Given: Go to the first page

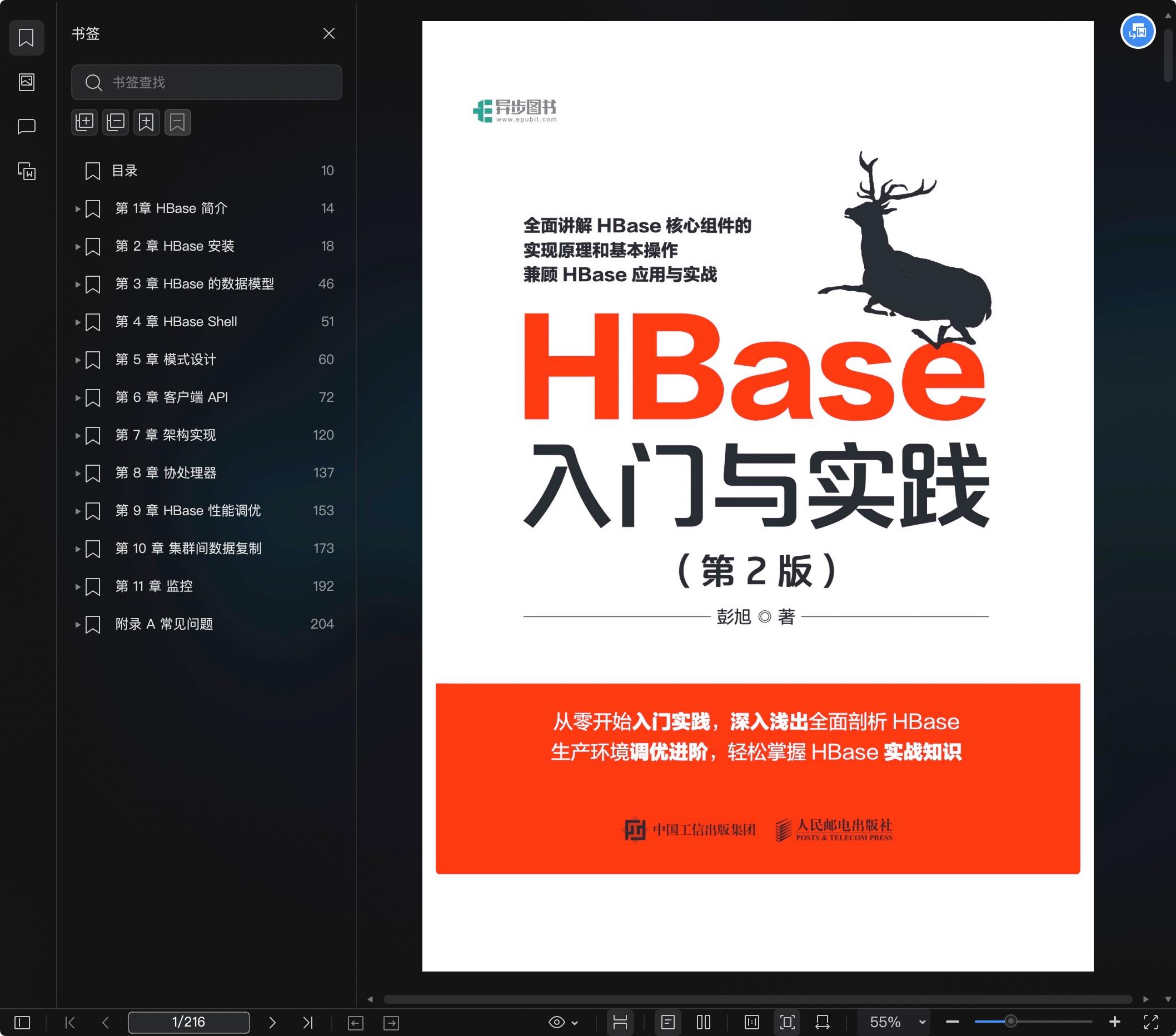Looking at the screenshot, I should pyautogui.click(x=70, y=1022).
